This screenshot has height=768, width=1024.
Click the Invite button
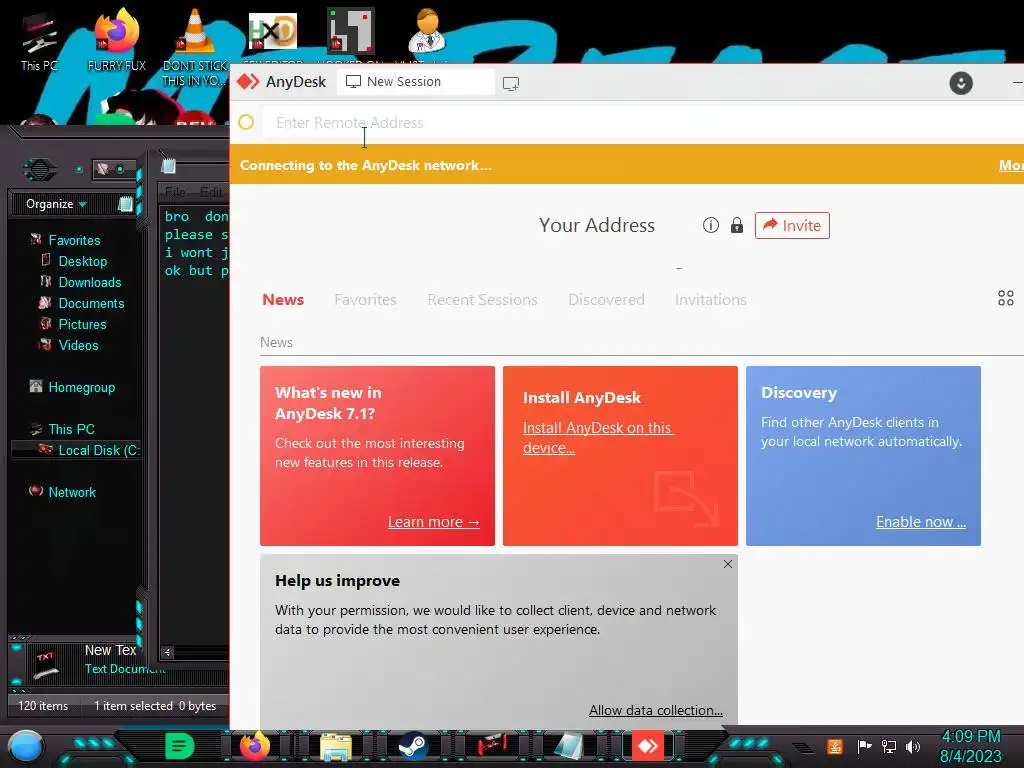tap(792, 225)
